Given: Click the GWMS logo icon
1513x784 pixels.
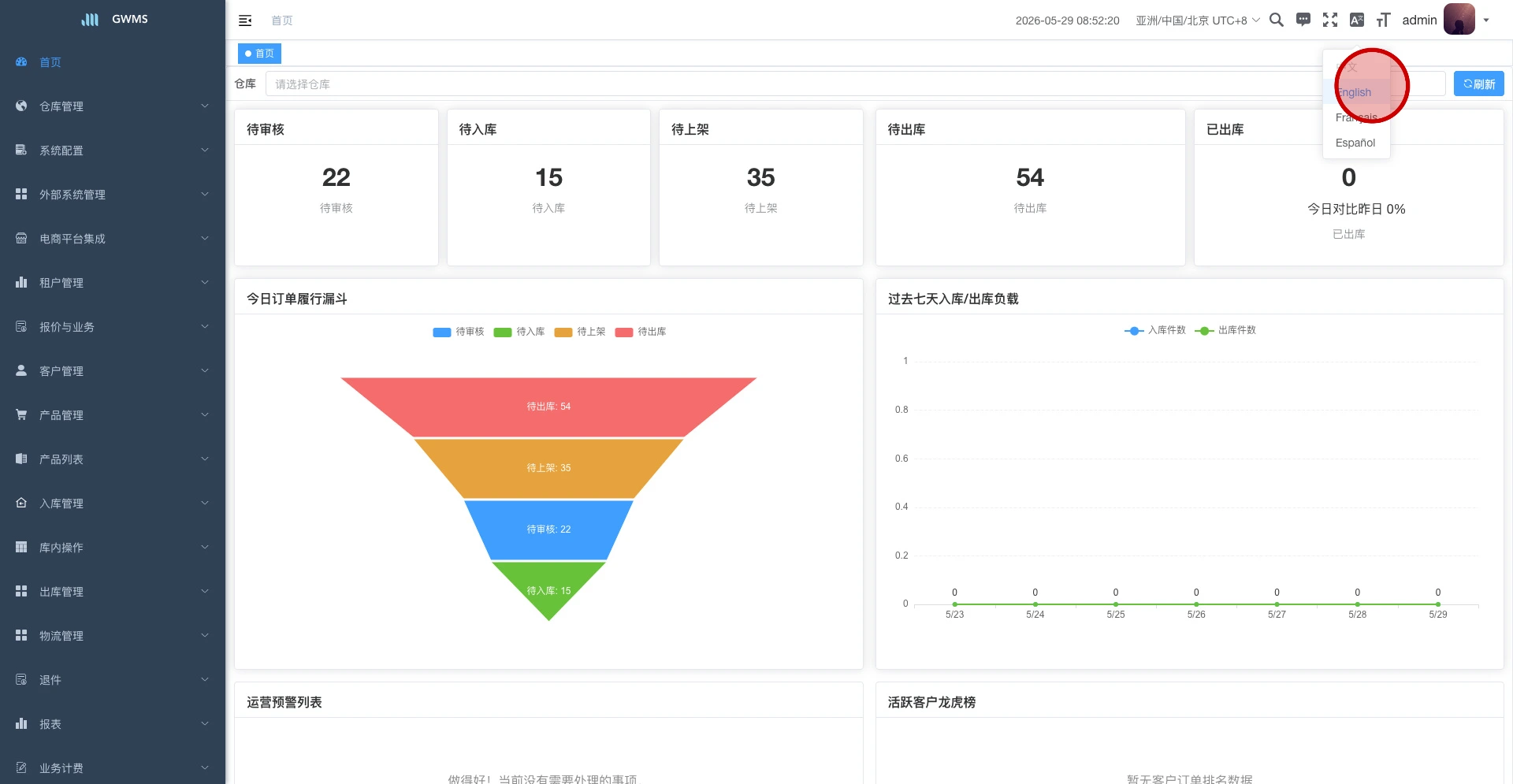Looking at the screenshot, I should [90, 19].
